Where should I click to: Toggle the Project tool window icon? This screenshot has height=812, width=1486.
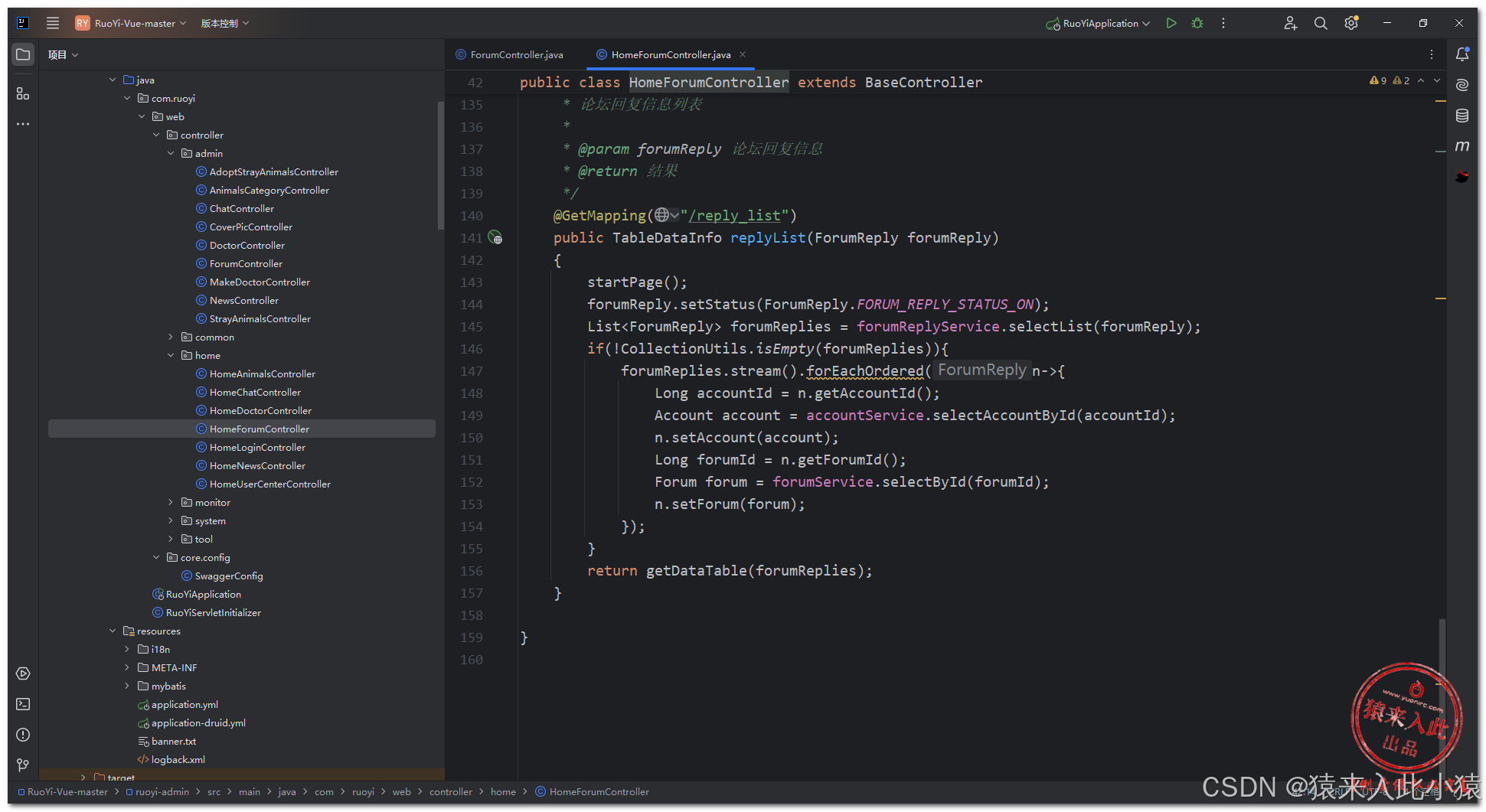[x=23, y=54]
